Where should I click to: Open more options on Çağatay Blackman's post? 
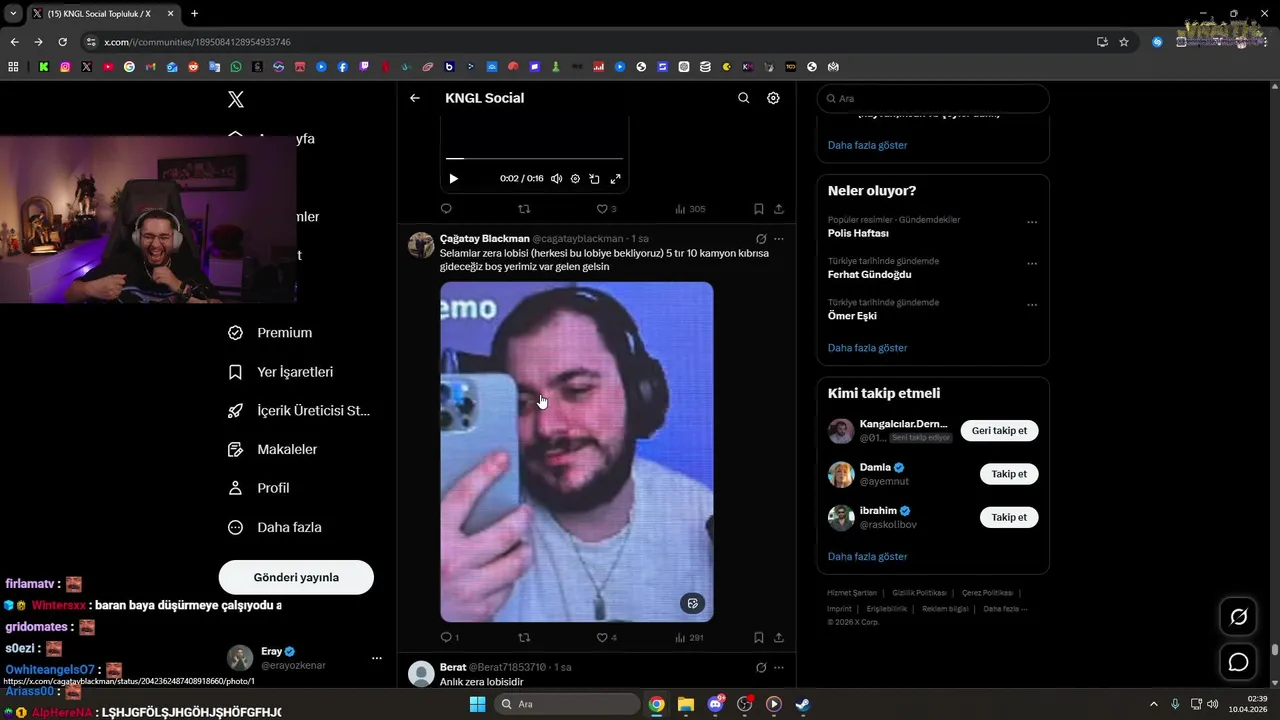779,239
